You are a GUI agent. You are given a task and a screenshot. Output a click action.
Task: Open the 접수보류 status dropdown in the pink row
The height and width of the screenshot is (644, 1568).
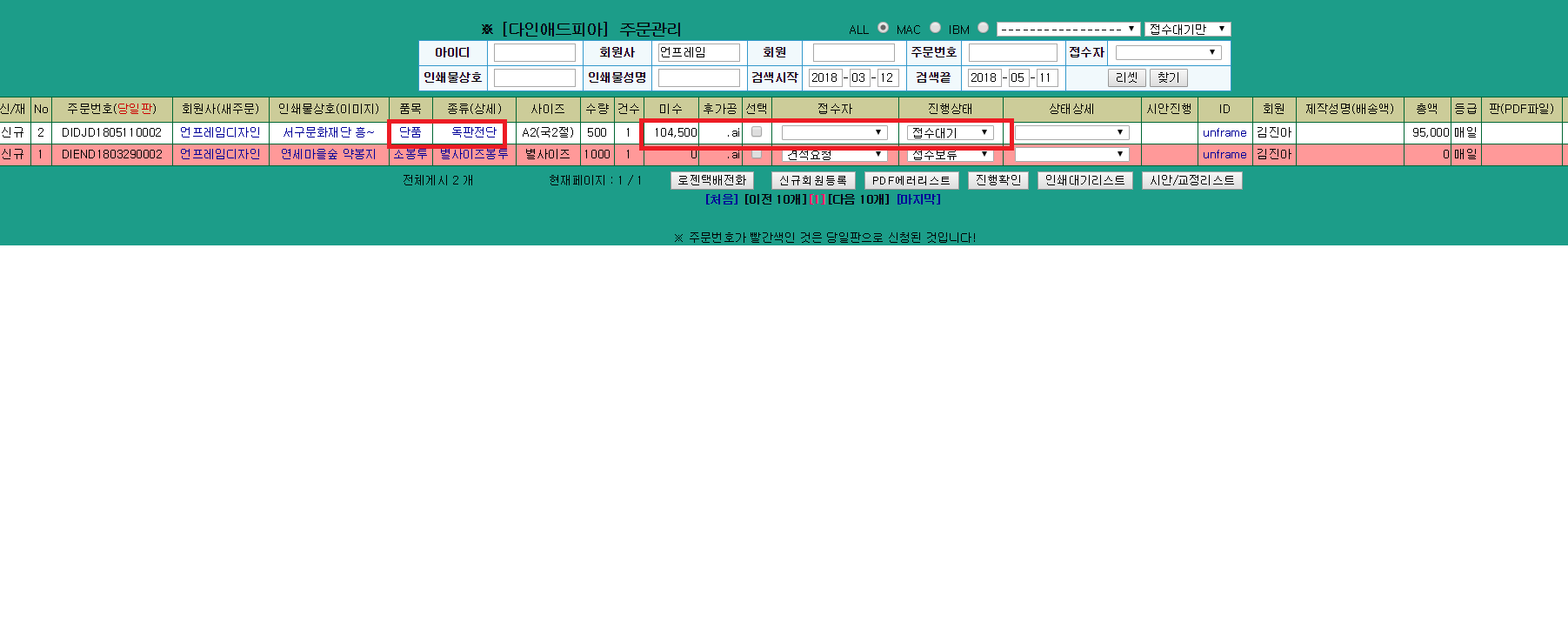coord(950,155)
